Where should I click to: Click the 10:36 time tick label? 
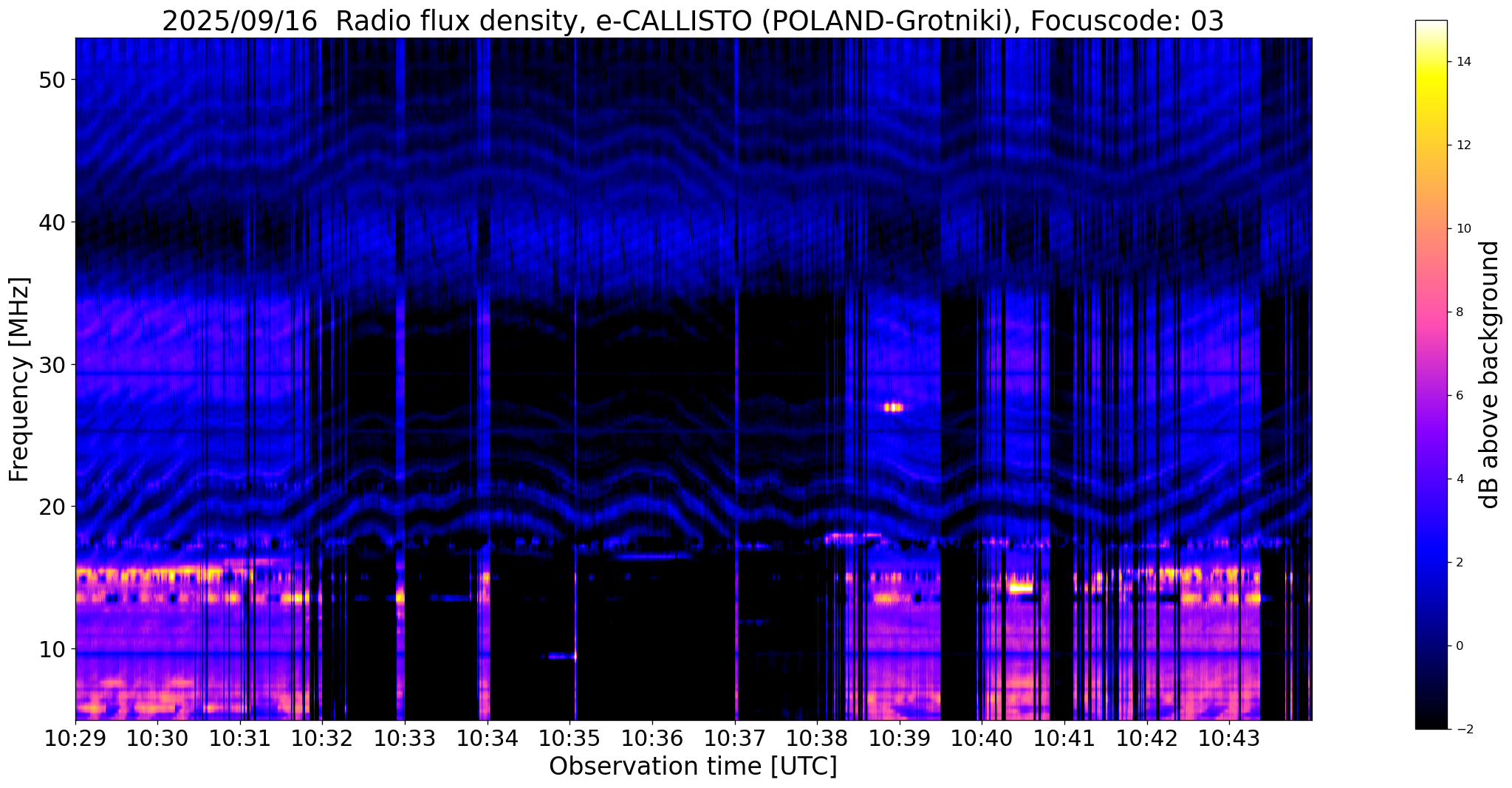[652, 737]
